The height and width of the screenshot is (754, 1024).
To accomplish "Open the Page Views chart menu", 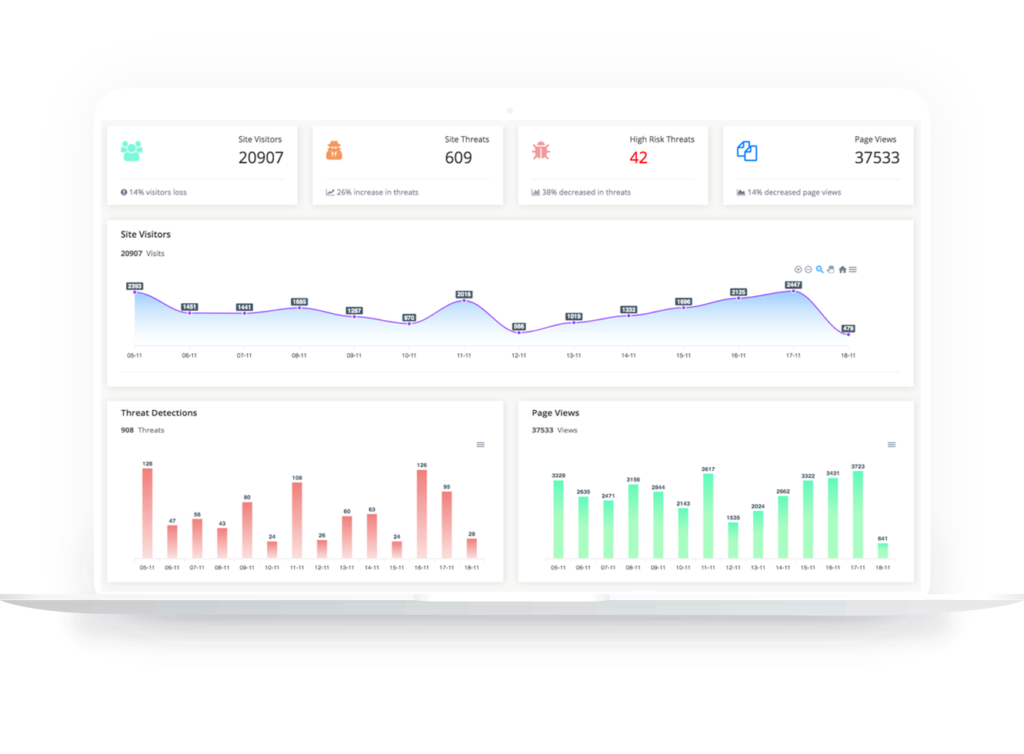I will [x=891, y=445].
